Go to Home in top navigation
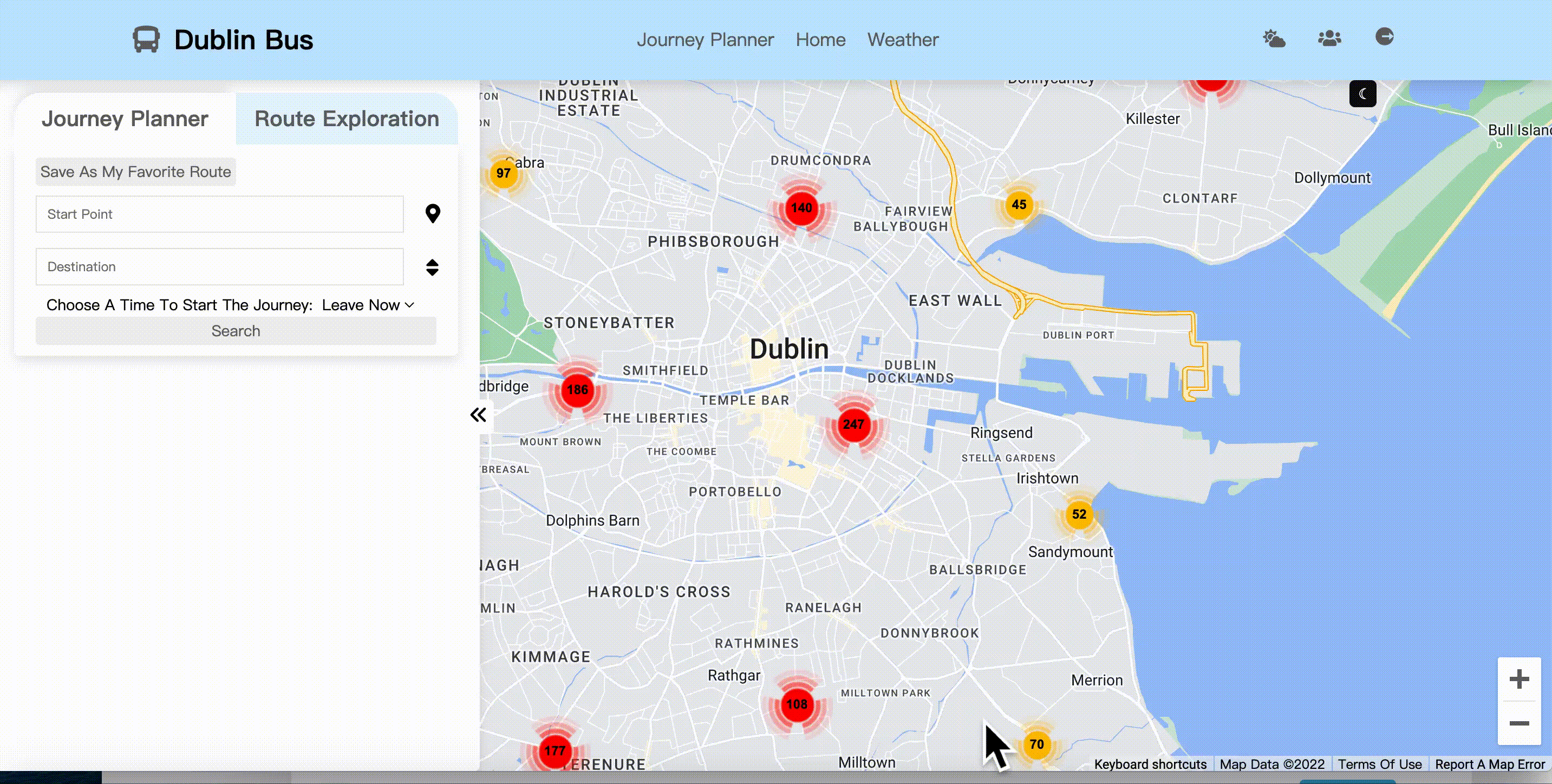Viewport: 1552px width, 784px height. pyautogui.click(x=820, y=40)
